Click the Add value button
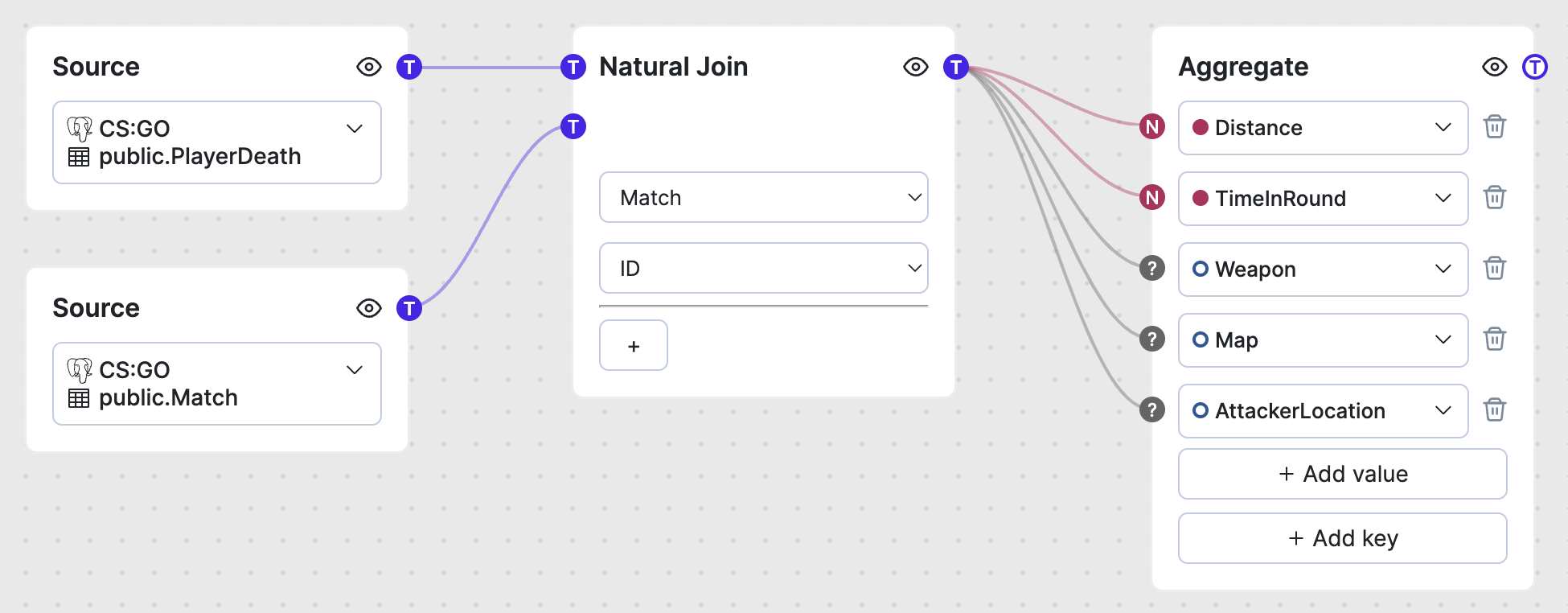The width and height of the screenshot is (1568, 613). point(1343,474)
